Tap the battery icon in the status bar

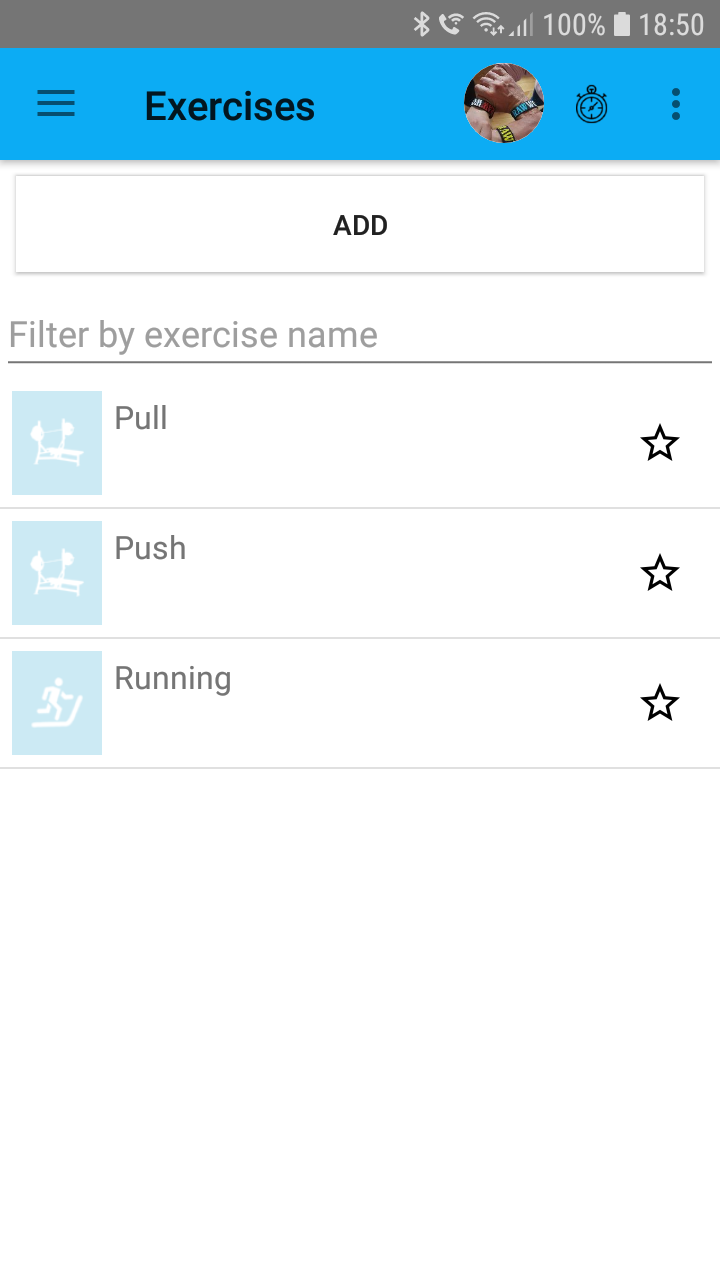[622, 24]
